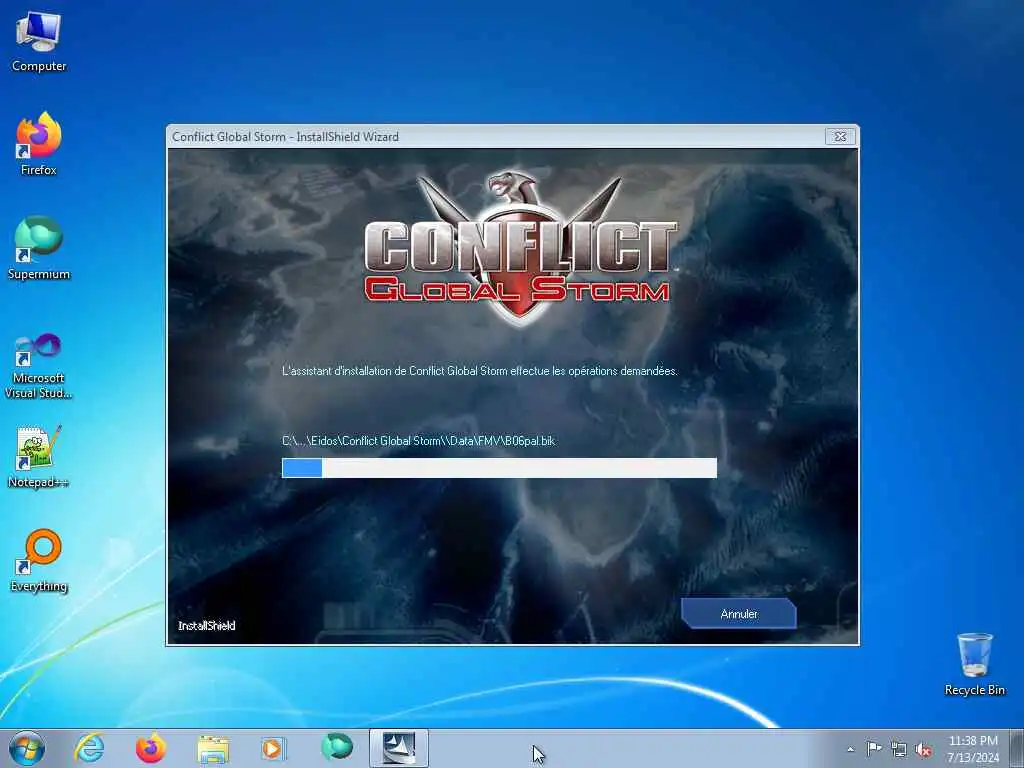Click the Conflict Global Storm title bar text

(x=285, y=136)
